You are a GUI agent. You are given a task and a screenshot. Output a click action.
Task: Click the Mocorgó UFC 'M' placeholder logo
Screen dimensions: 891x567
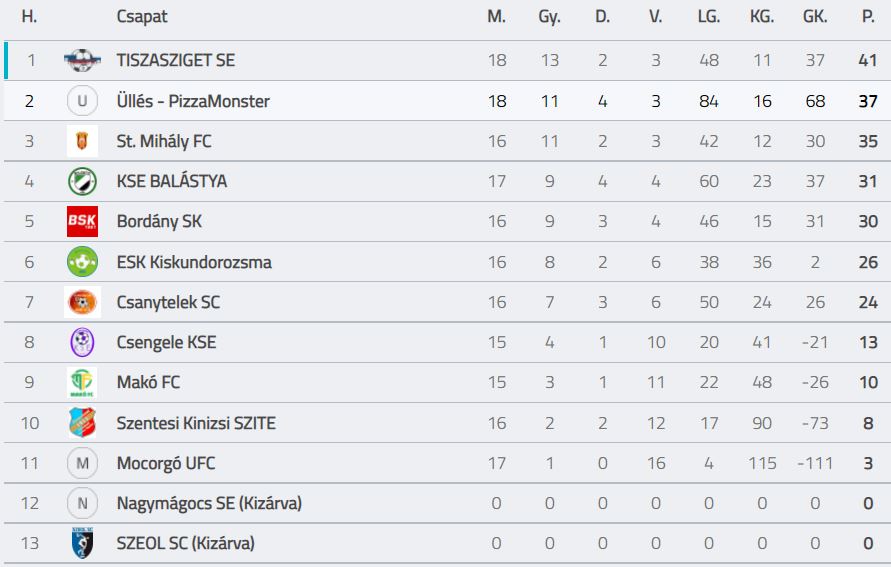(x=82, y=463)
